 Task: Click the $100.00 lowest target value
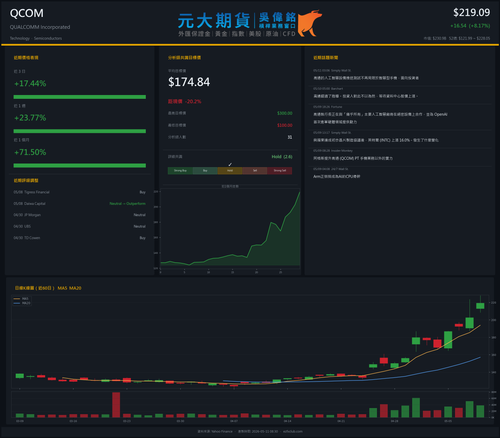click(x=285, y=125)
